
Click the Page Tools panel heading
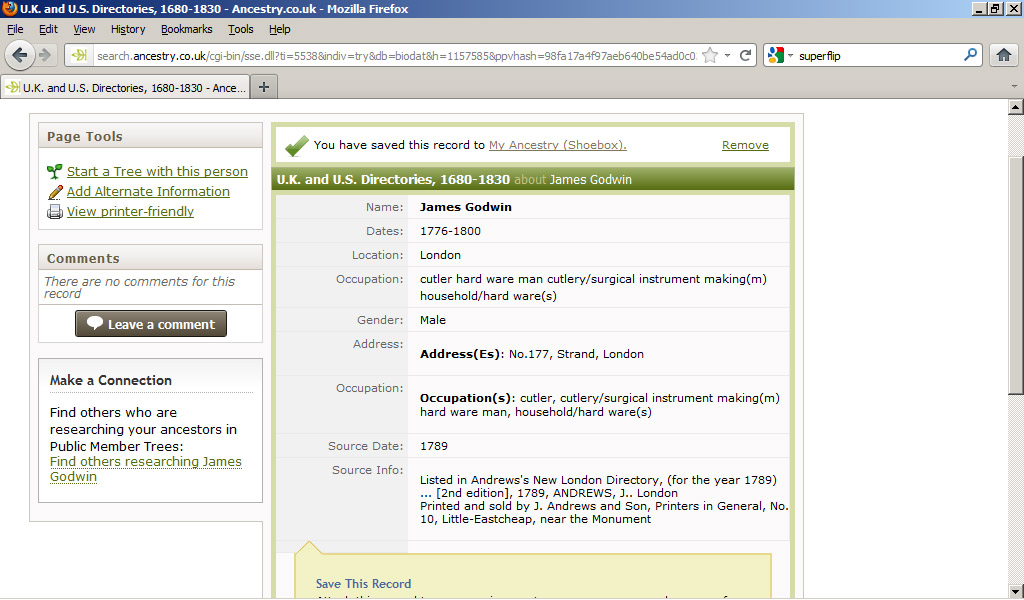point(150,136)
